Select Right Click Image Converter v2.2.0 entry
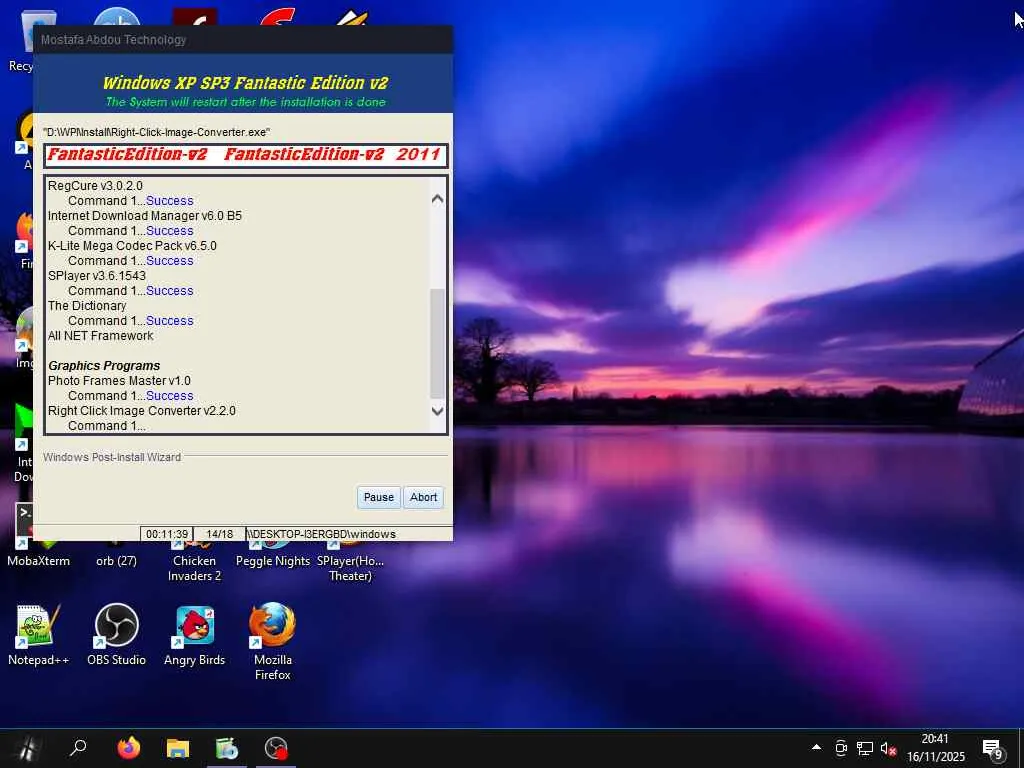Screen dimensions: 1024x768 click(x=142, y=411)
